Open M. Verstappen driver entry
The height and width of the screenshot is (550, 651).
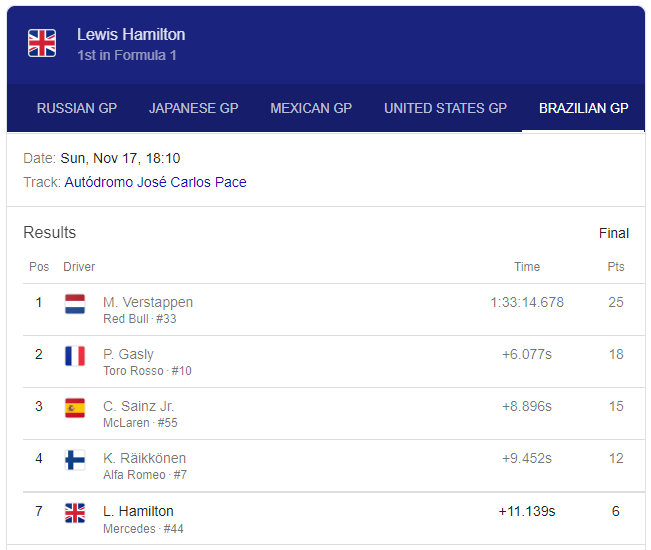click(148, 302)
